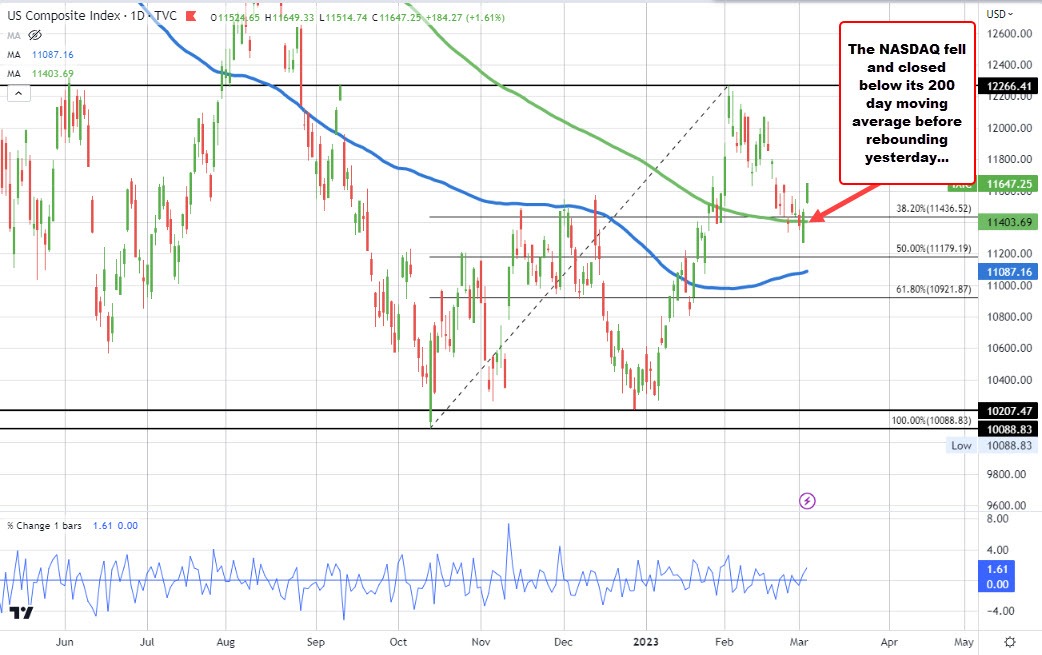This screenshot has height=655, width=1042.
Task: Click the 10207.47 black price label
Action: 1009,411
